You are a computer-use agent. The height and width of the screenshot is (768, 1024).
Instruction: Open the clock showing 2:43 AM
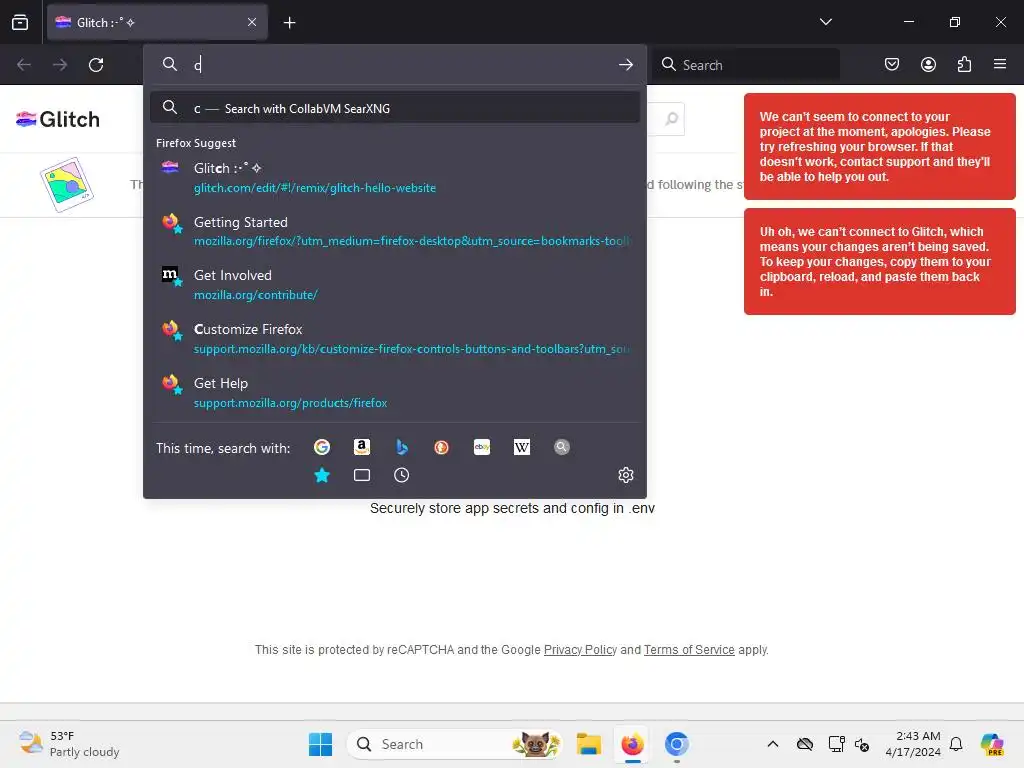click(x=913, y=744)
